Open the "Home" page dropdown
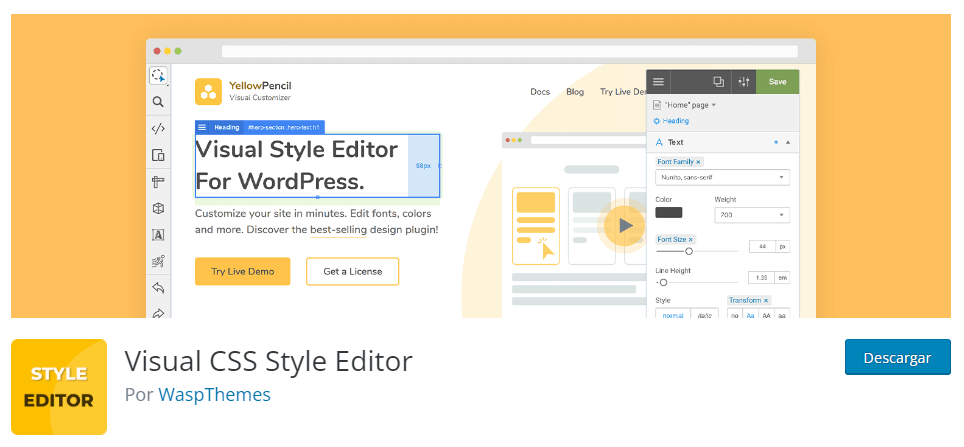Screen dimensions: 964x447 tap(690, 105)
